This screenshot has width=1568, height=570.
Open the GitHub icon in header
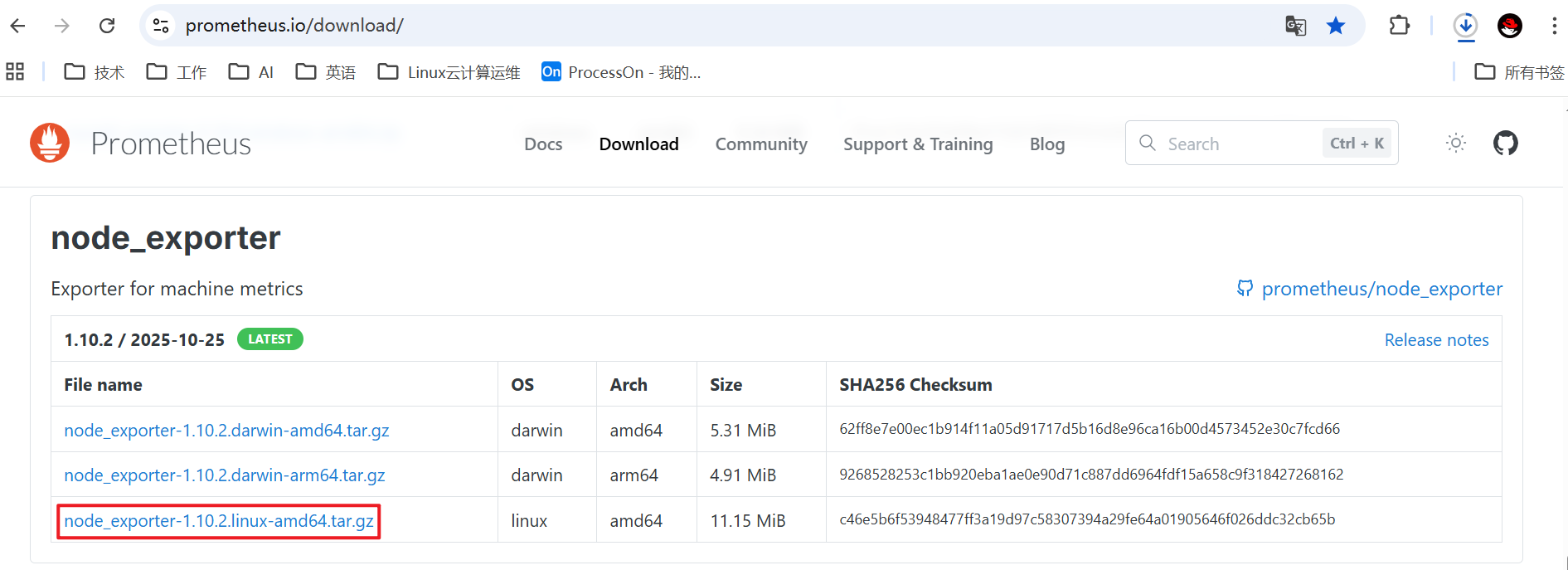tap(1506, 143)
